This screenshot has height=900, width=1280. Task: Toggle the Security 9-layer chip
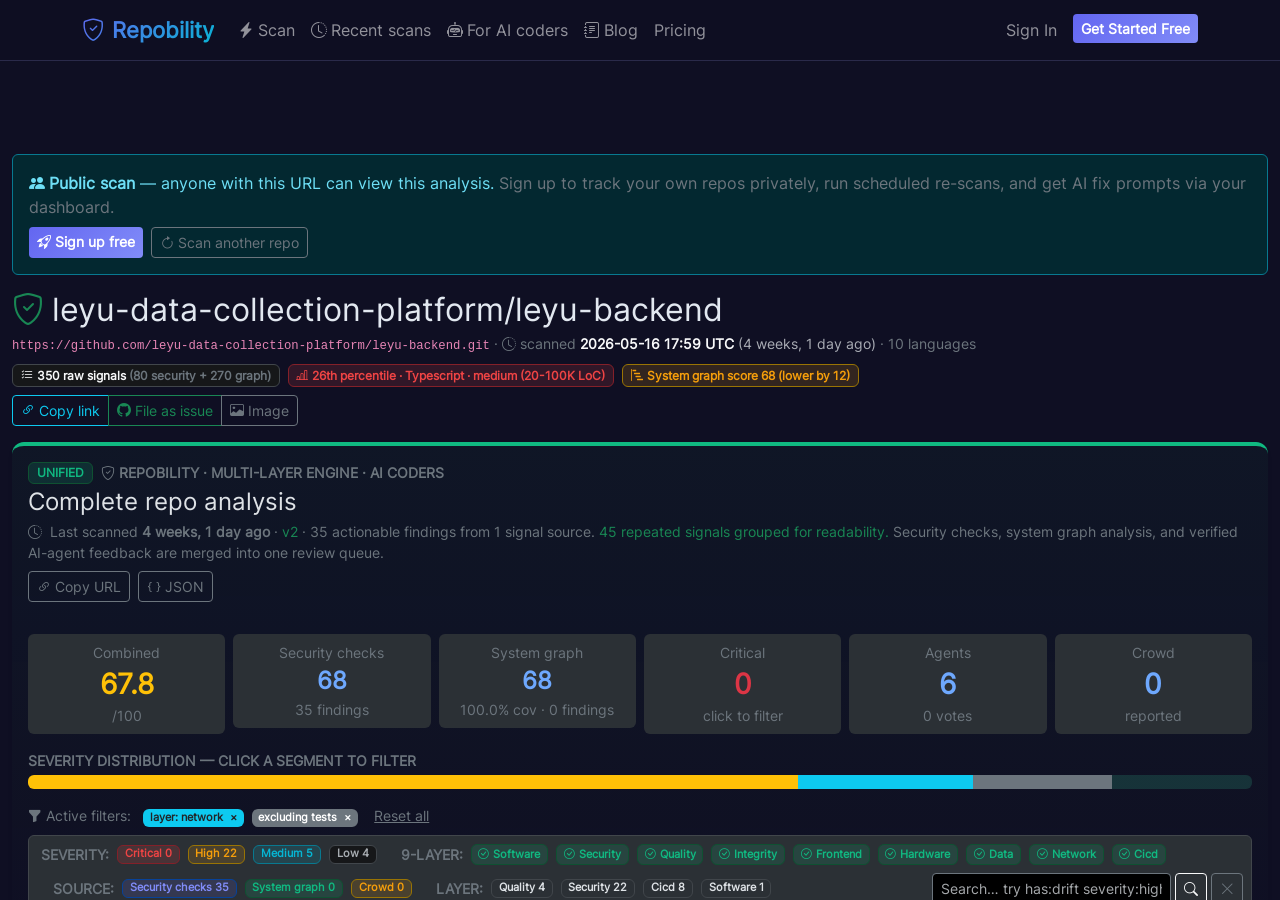point(593,854)
